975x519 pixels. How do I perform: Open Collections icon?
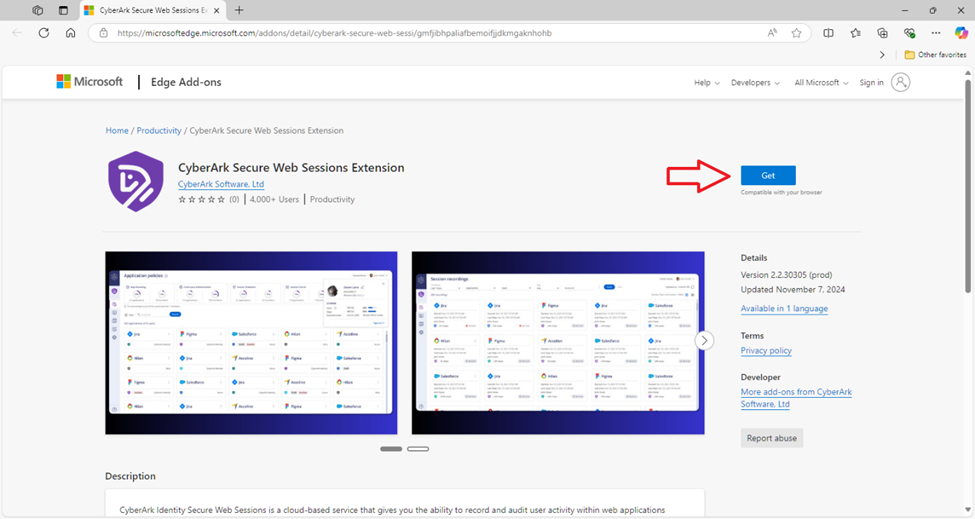coord(882,33)
